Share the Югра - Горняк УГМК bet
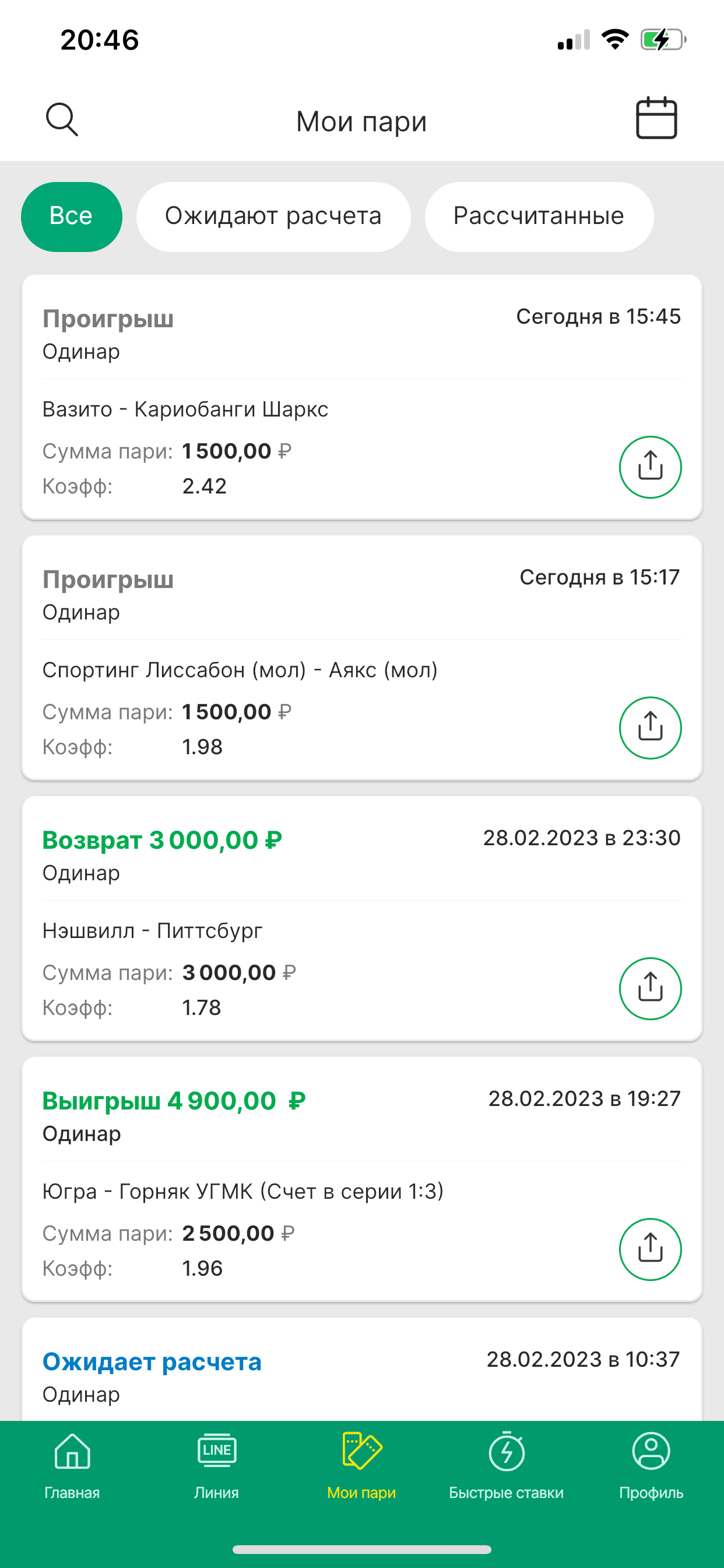This screenshot has height=1568, width=724. (x=650, y=1249)
